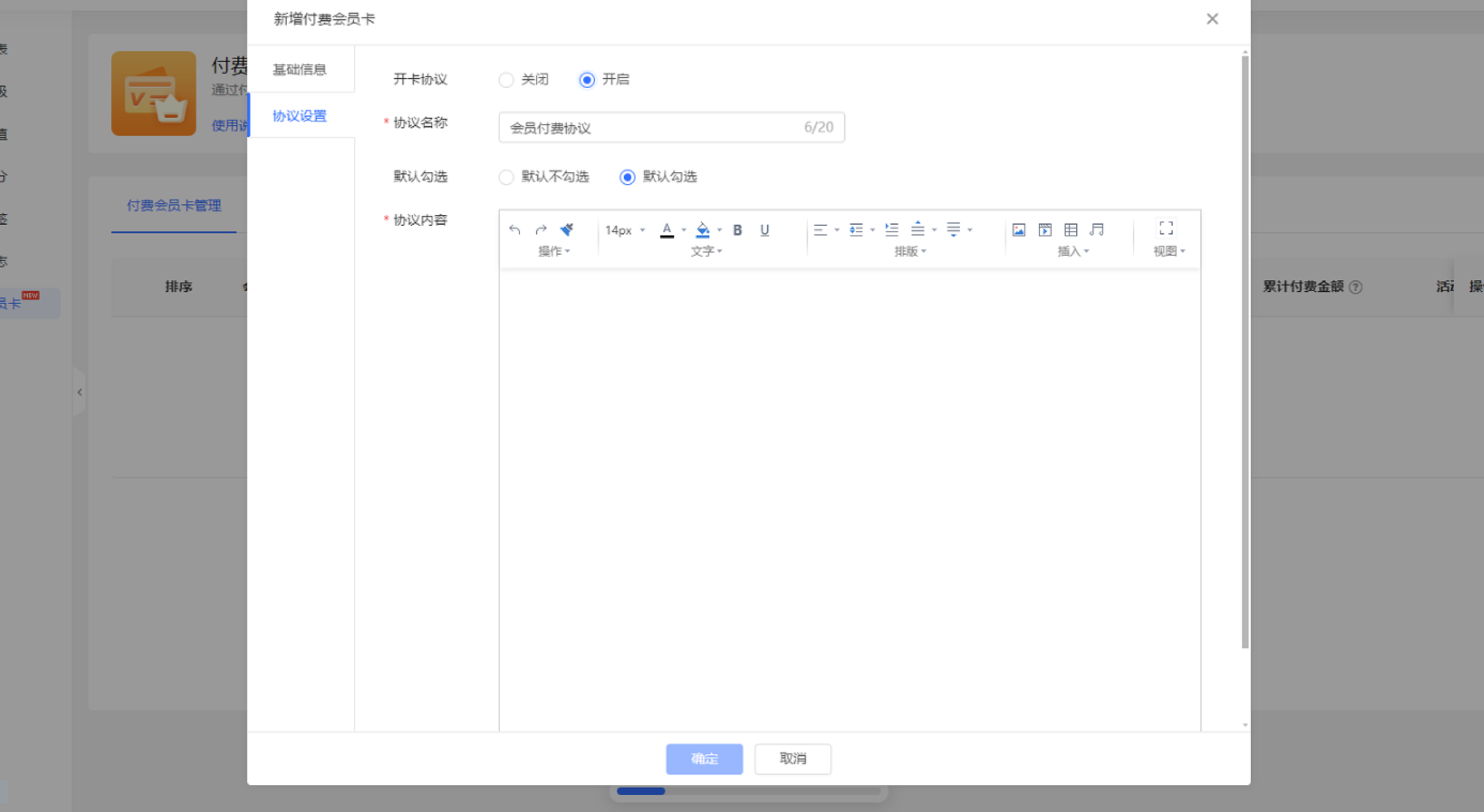Screen dimensions: 1484x812
Task: Enter fullscreen editor view
Action: point(1166,228)
